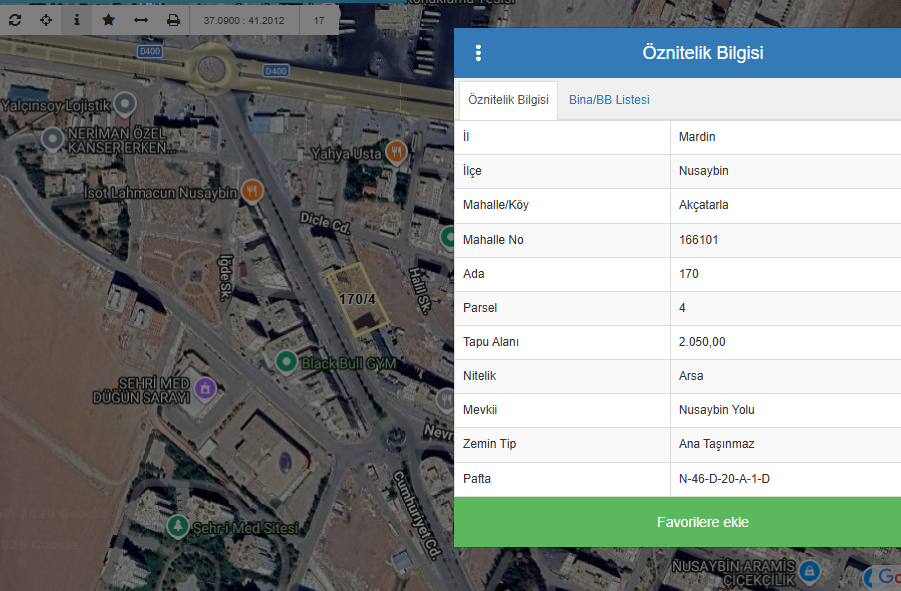The image size is (901, 591).
Task: Click the Isot Lahmacun Nusaybin restaurant pin
Action: [252, 190]
